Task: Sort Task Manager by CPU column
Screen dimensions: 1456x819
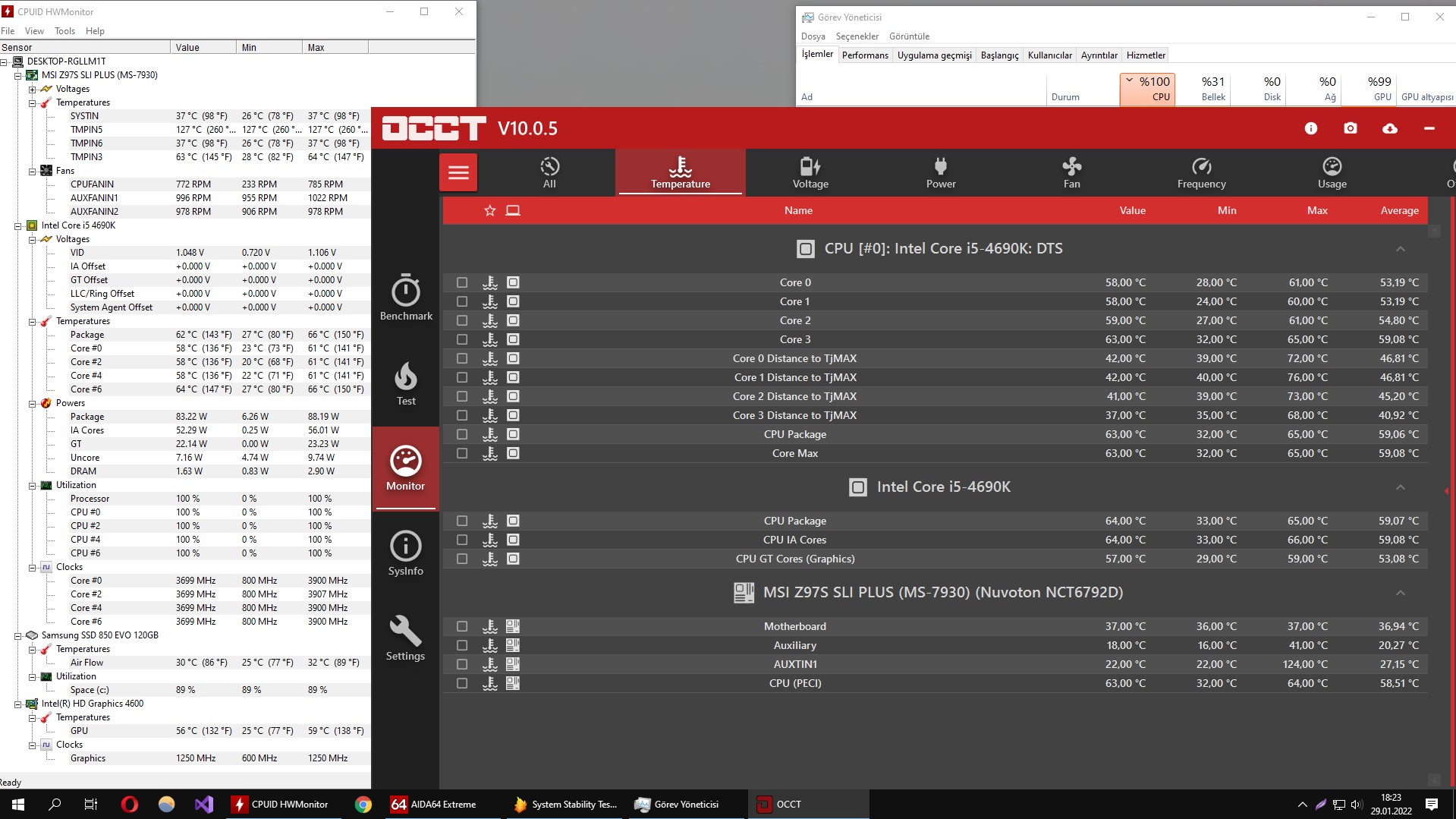Action: coord(1147,89)
